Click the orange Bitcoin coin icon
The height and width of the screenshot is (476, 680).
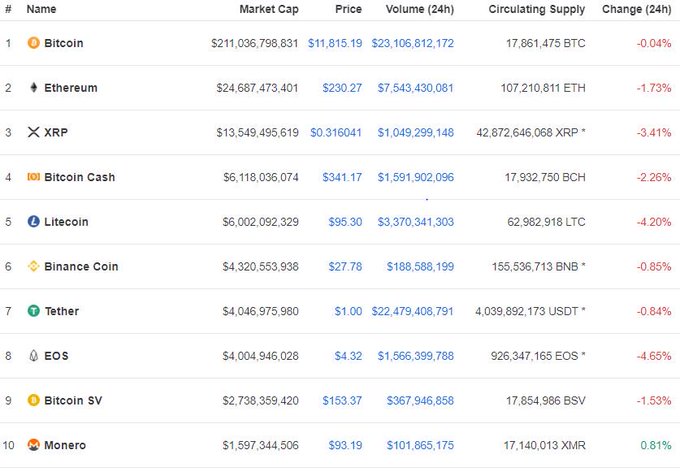33,42
